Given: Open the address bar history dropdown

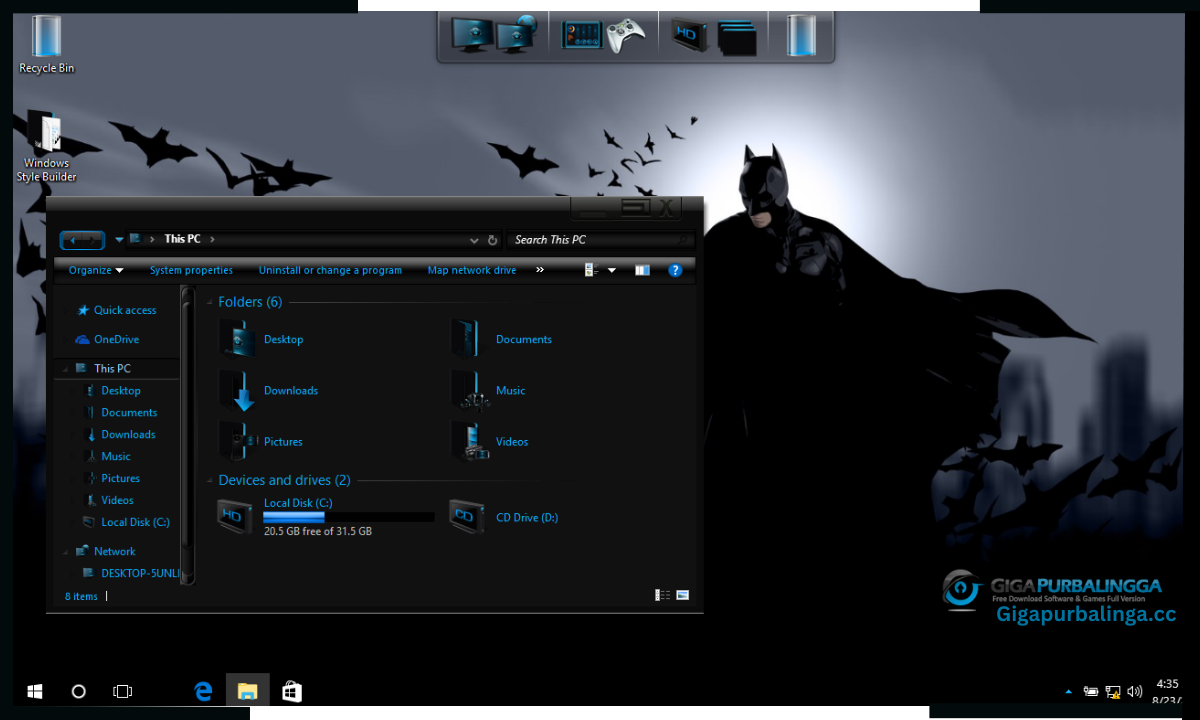Looking at the screenshot, I should (x=474, y=240).
